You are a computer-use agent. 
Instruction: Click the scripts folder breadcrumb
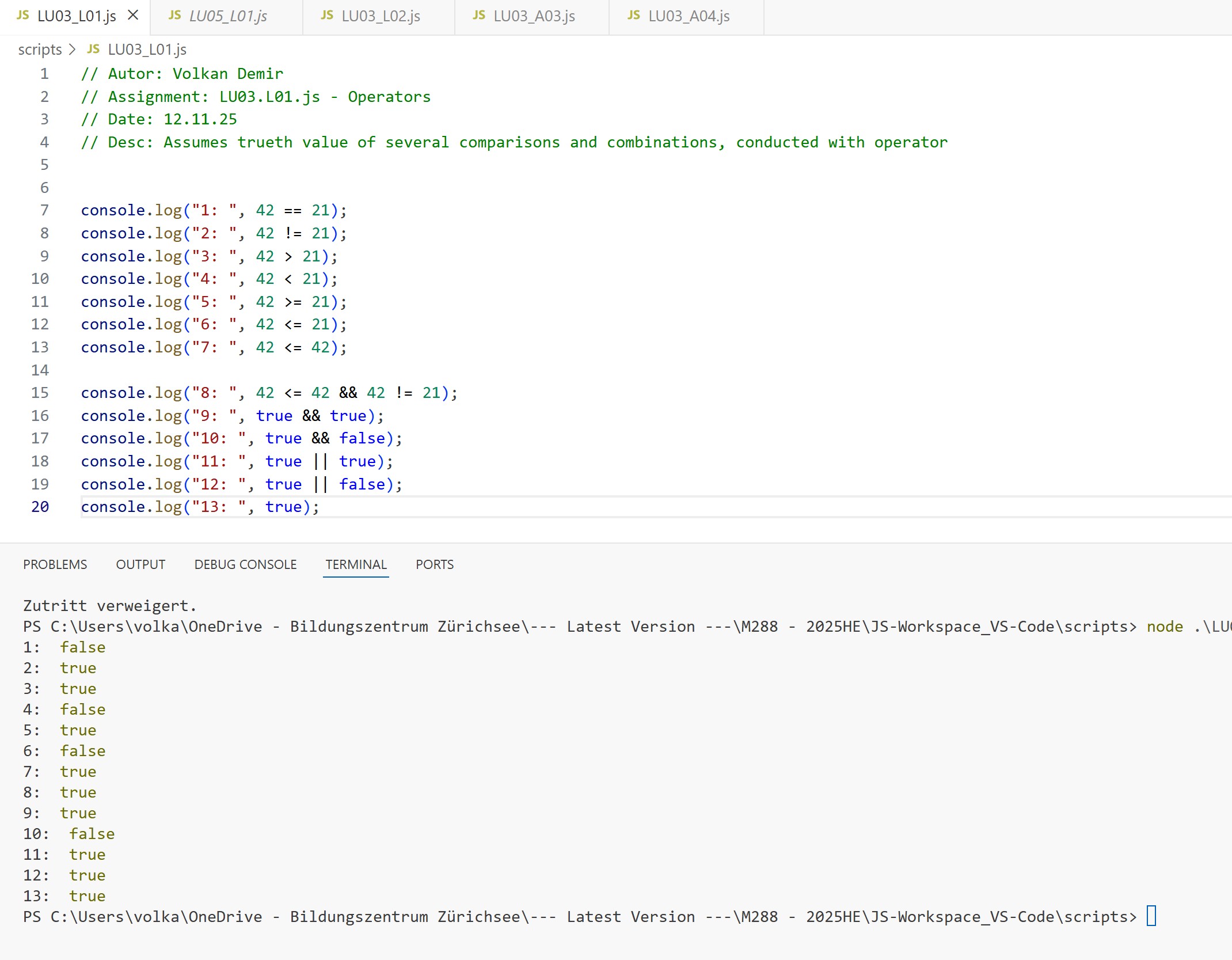point(40,50)
